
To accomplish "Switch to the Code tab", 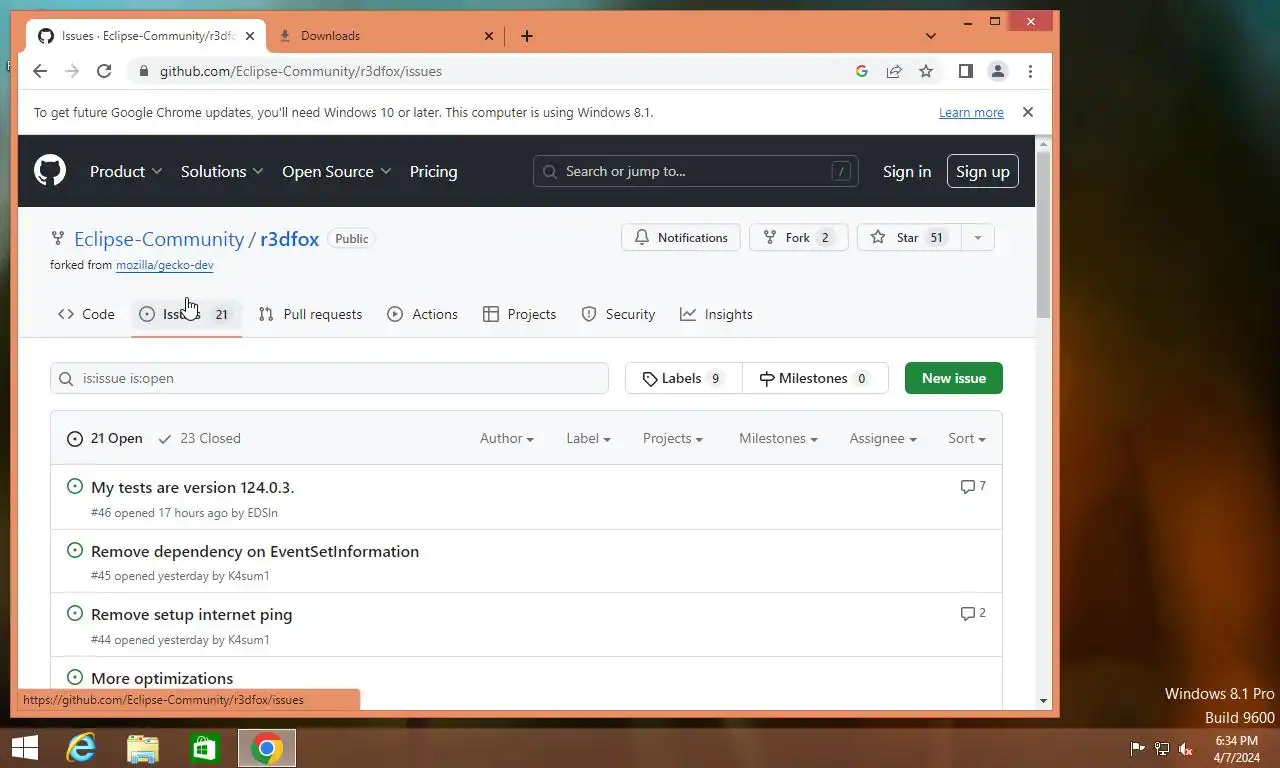I will point(86,314).
